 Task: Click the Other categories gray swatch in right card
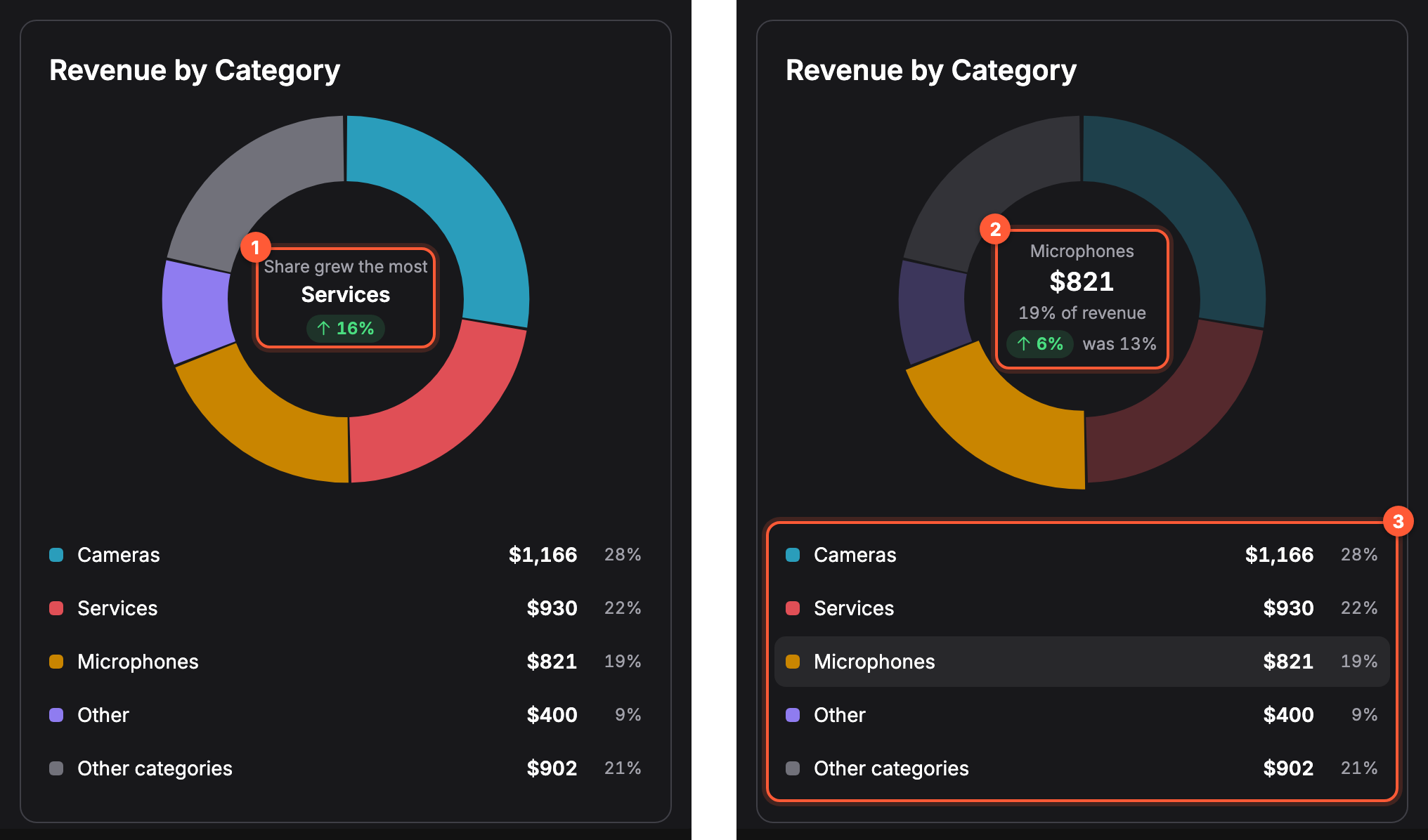point(793,768)
